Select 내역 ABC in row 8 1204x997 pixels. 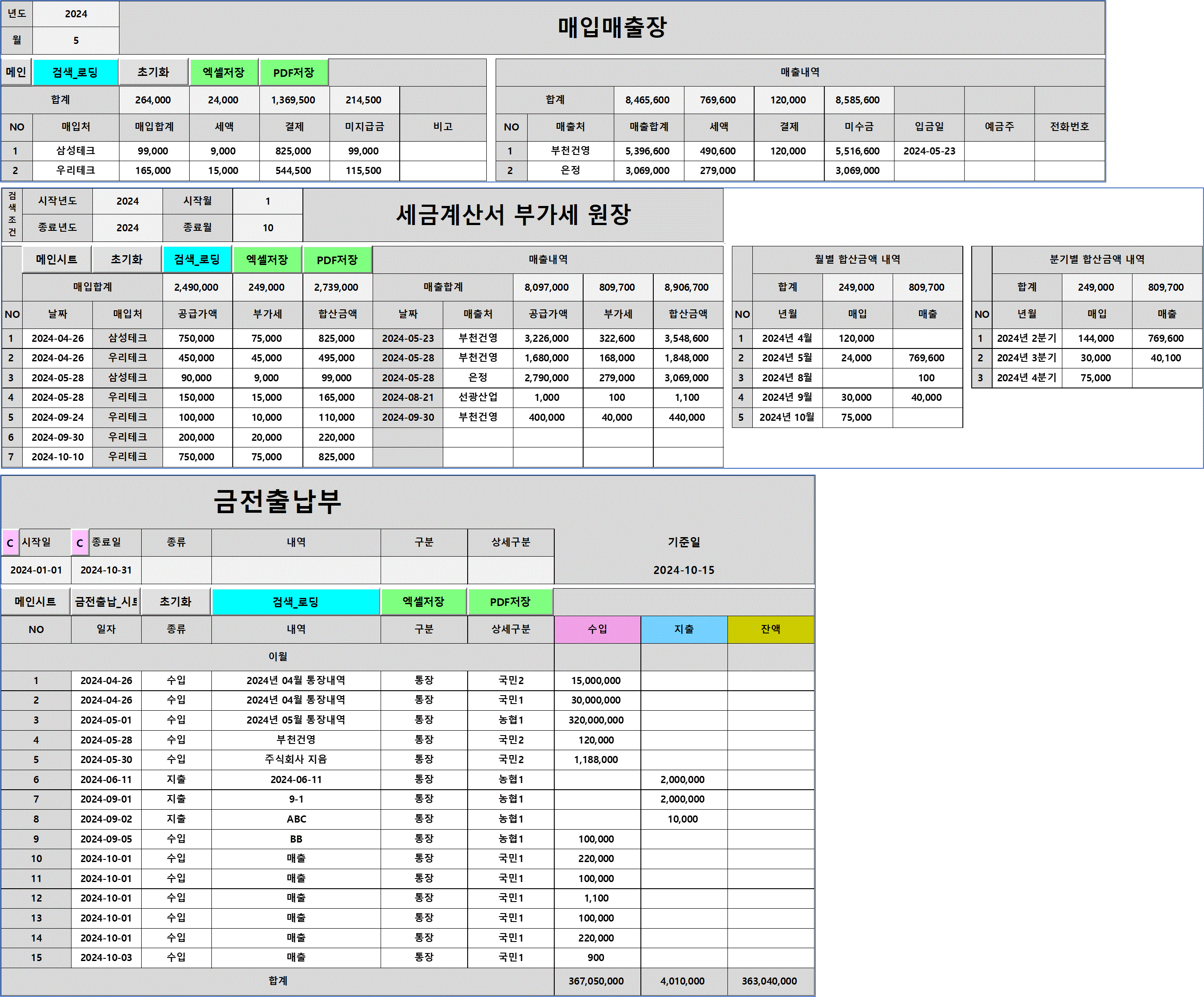[296, 819]
